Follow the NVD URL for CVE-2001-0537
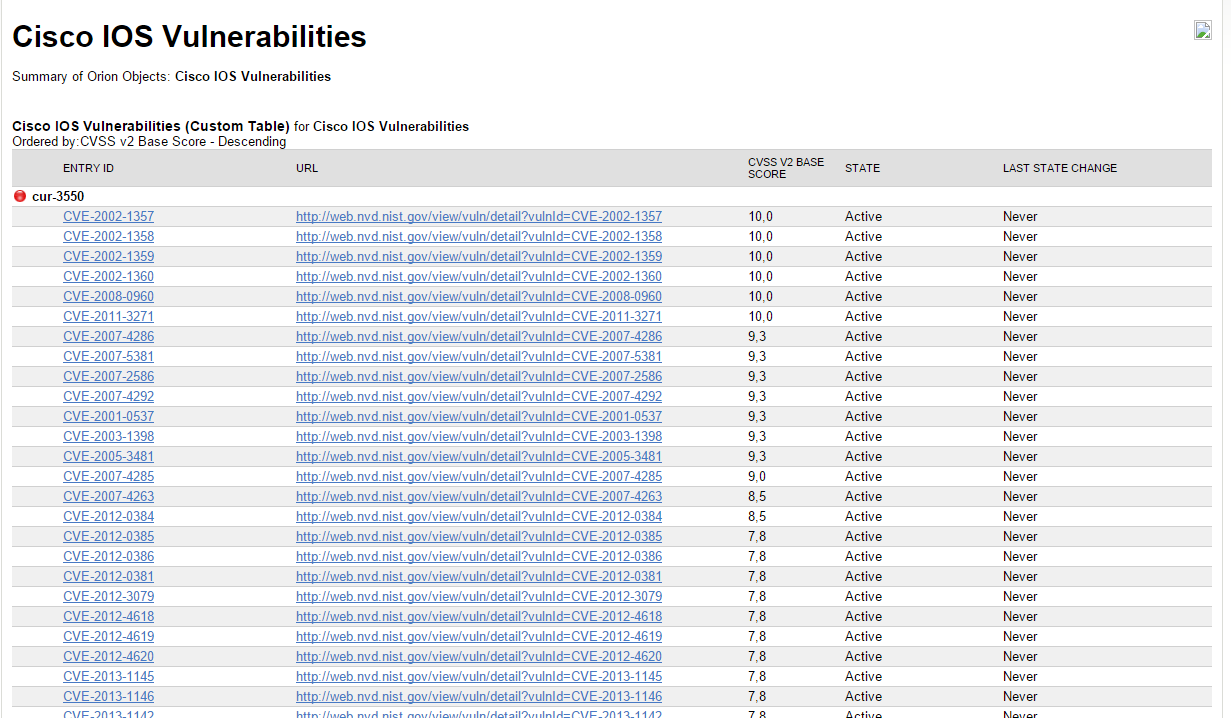 [x=479, y=416]
